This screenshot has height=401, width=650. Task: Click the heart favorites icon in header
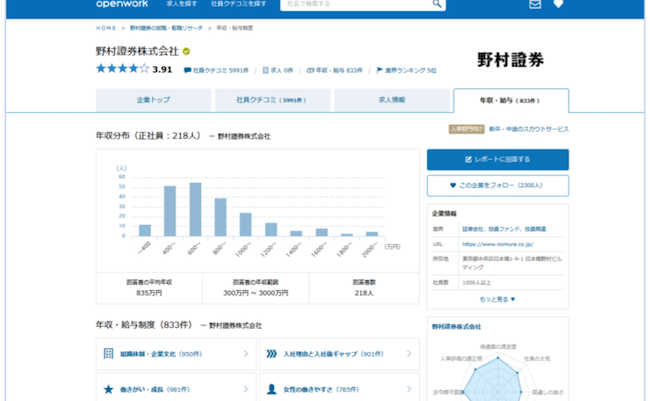[x=558, y=4]
